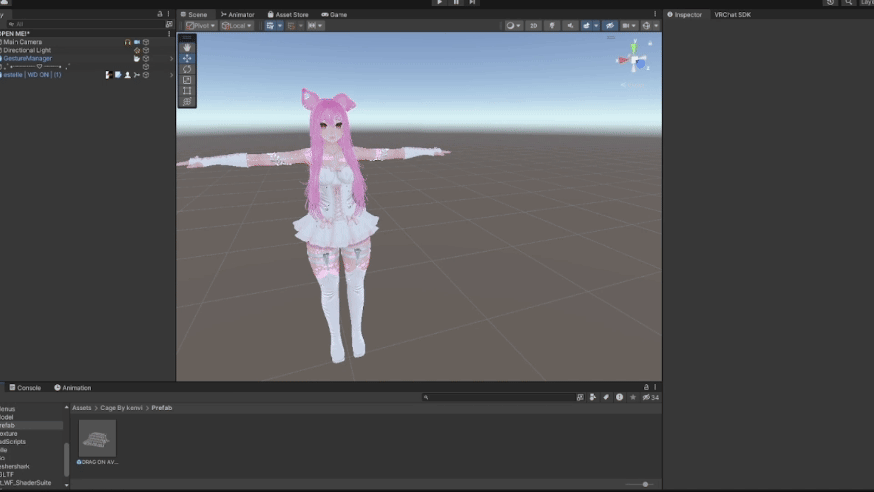This screenshot has height=492, width=874.
Task: Search by label in Project panel
Action: 606,397
